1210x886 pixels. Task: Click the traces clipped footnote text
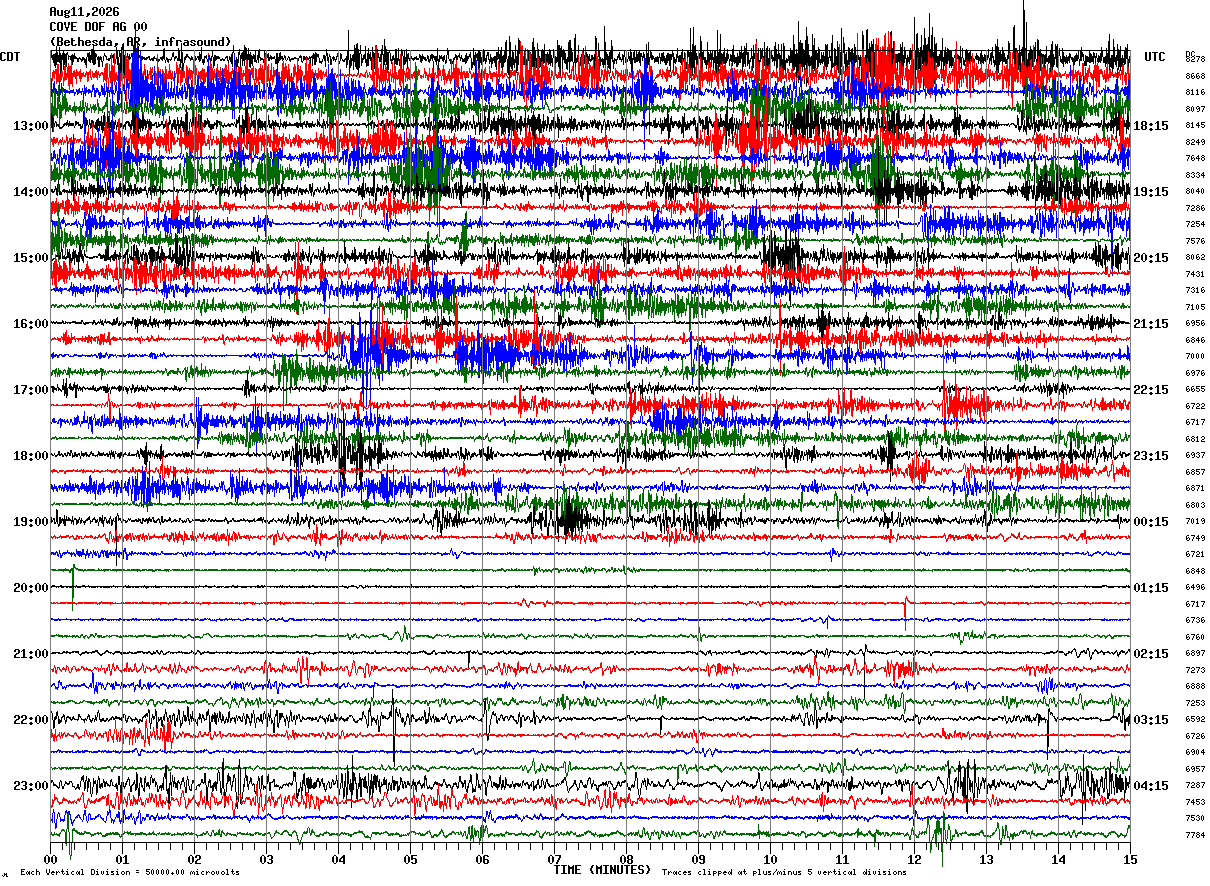[784, 873]
